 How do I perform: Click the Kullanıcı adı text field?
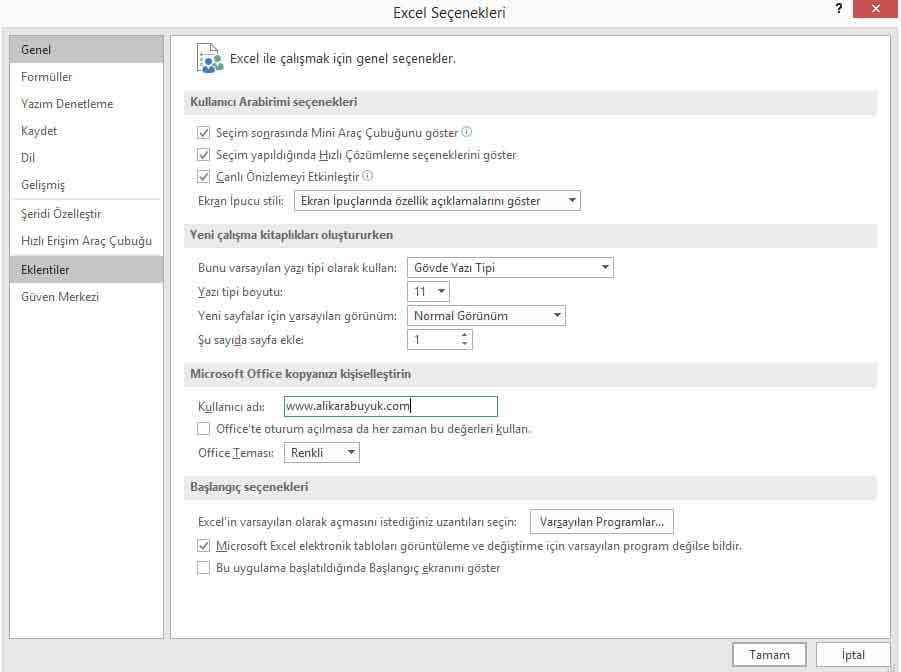[x=390, y=406]
